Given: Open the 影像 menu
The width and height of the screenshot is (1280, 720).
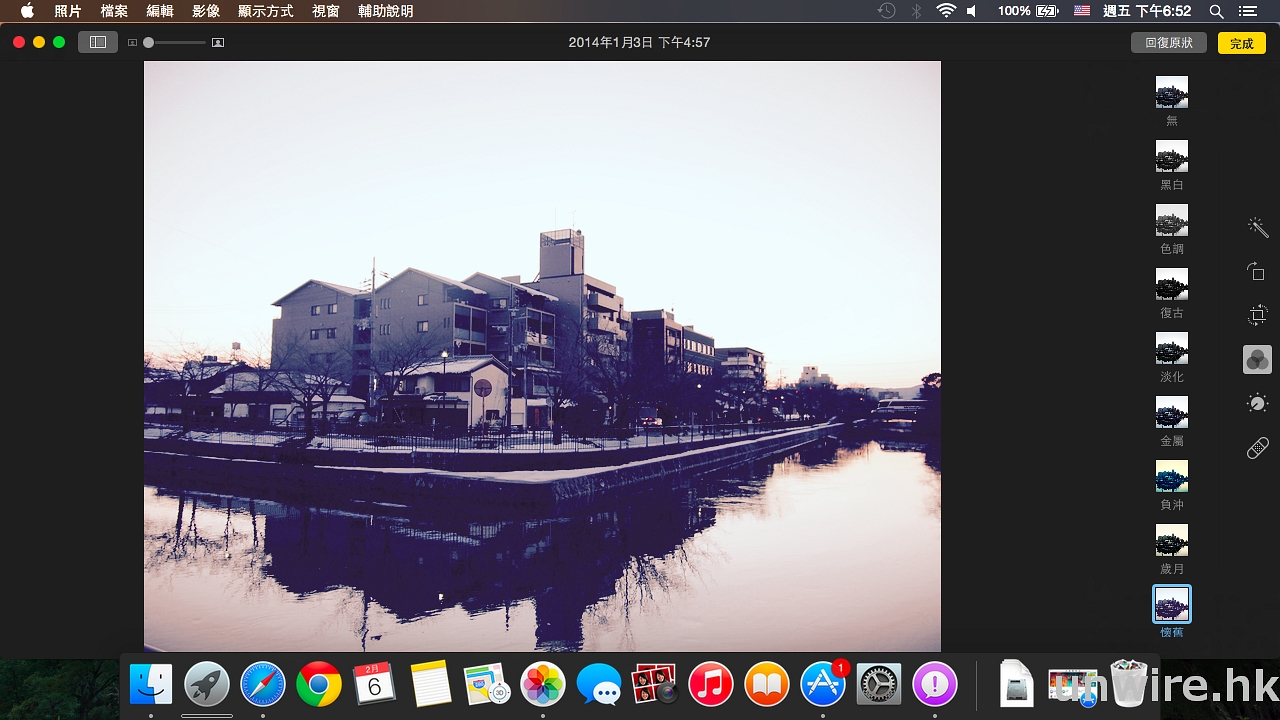Looking at the screenshot, I should click(205, 11).
